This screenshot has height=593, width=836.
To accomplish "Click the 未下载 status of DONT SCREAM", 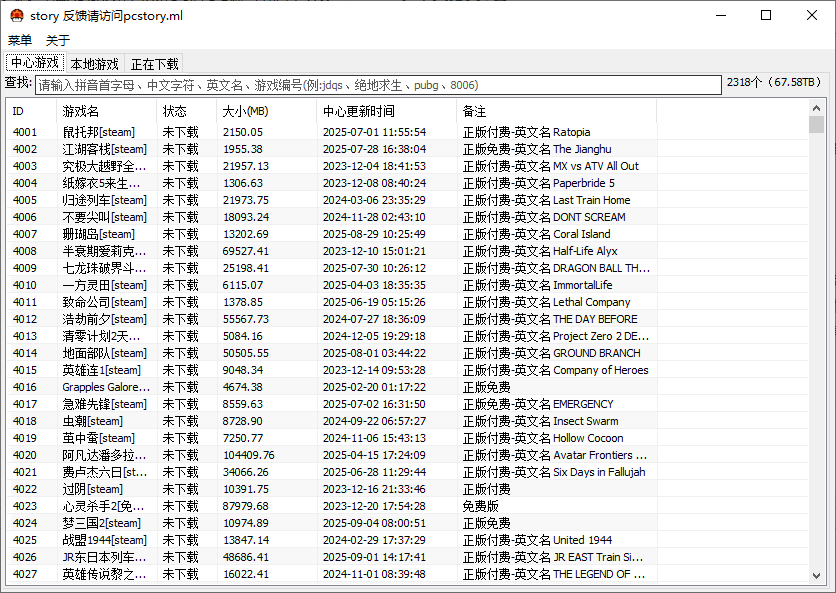I will [181, 217].
